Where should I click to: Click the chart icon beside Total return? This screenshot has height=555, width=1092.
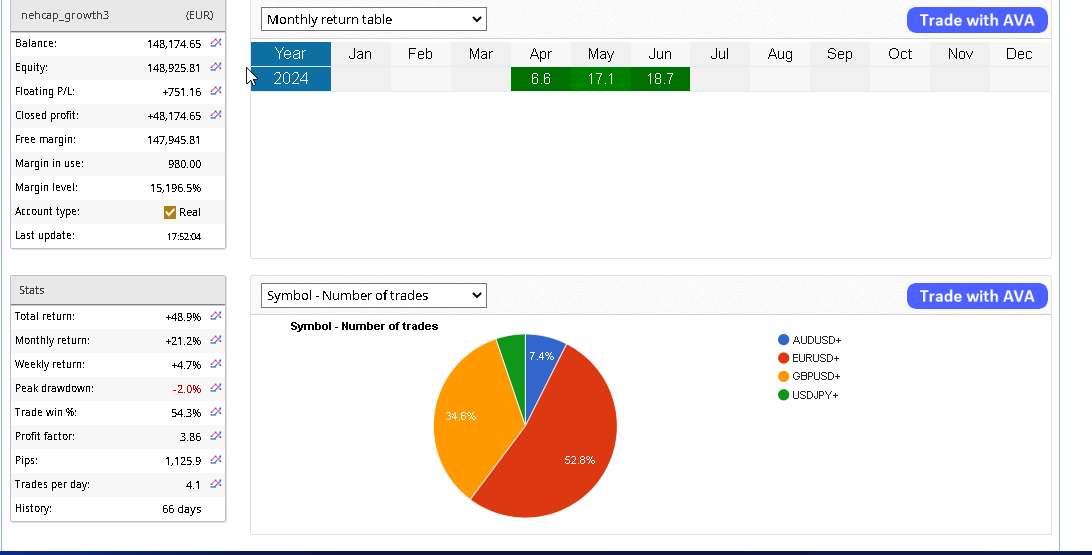(x=216, y=316)
